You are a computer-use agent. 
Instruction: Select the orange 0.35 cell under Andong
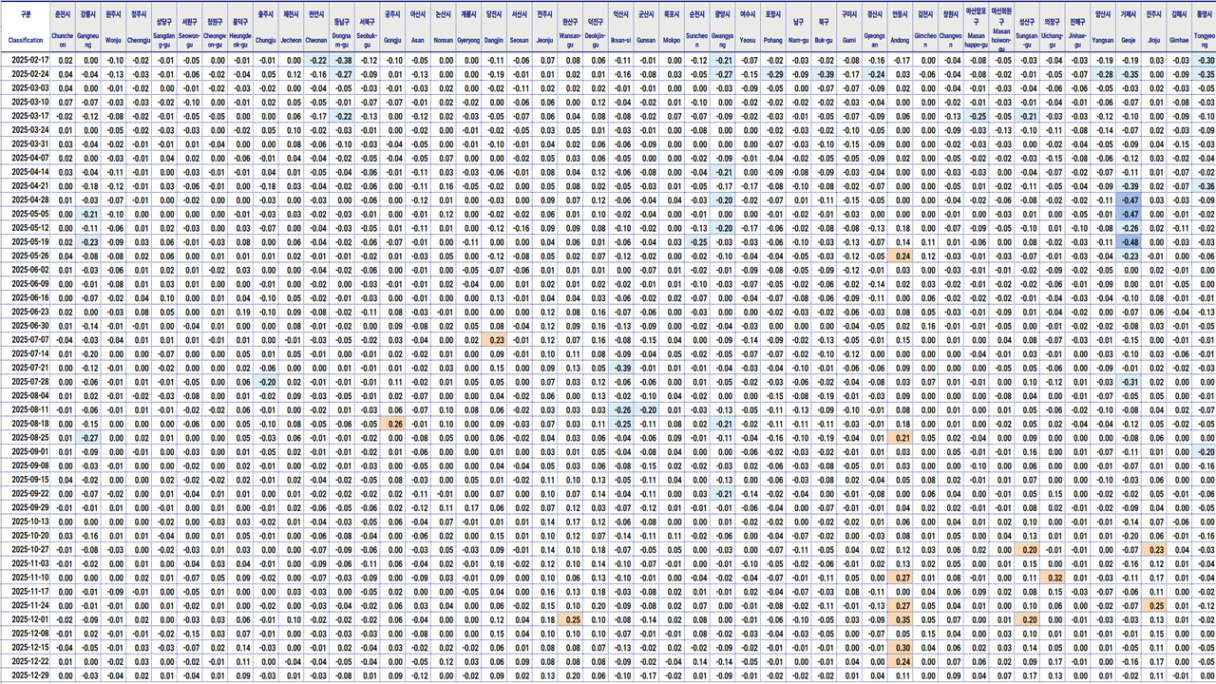coord(900,620)
